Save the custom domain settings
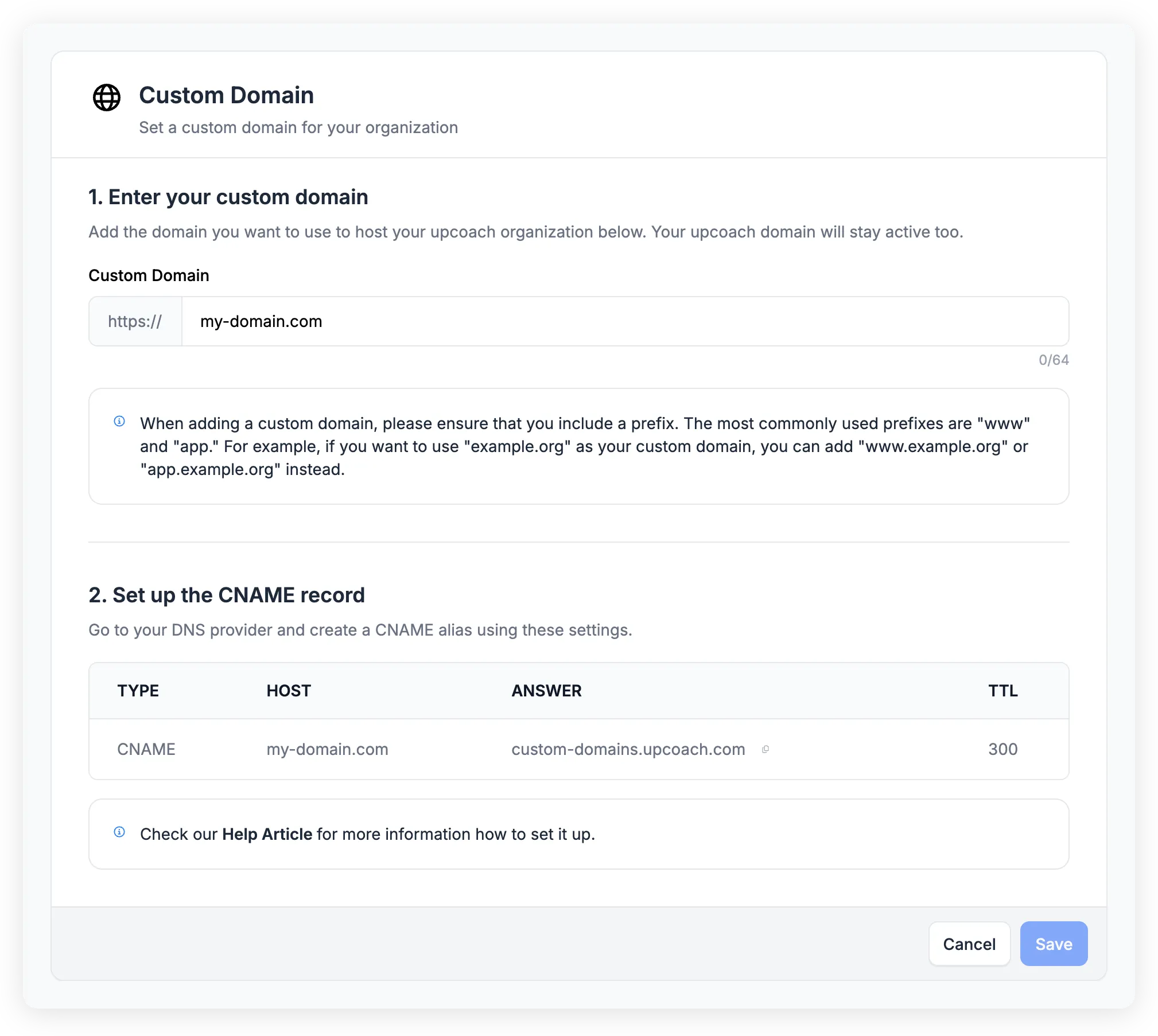This screenshot has height=1036, width=1158. coord(1053,944)
